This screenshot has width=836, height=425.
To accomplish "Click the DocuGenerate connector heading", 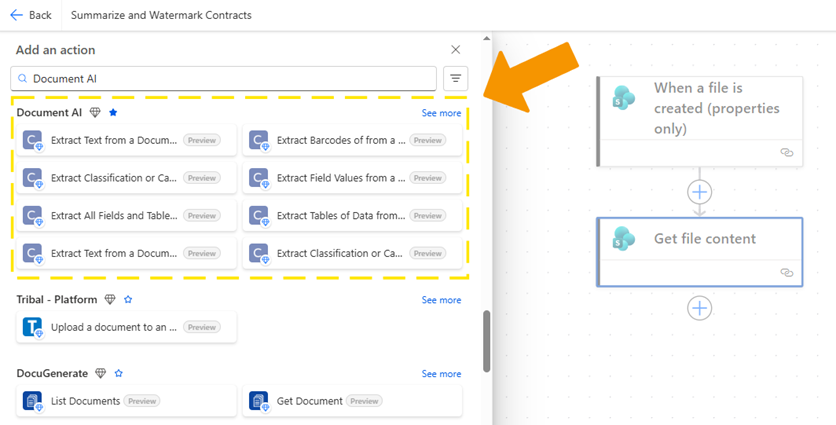I will (52, 373).
